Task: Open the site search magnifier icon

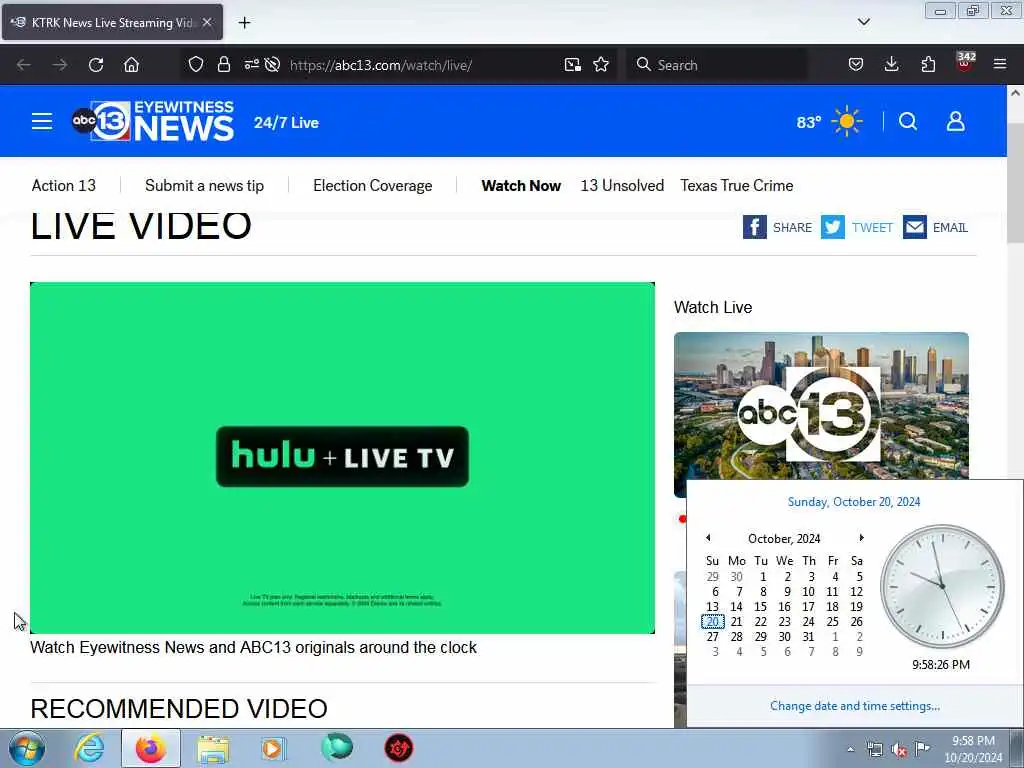Action: (908, 121)
